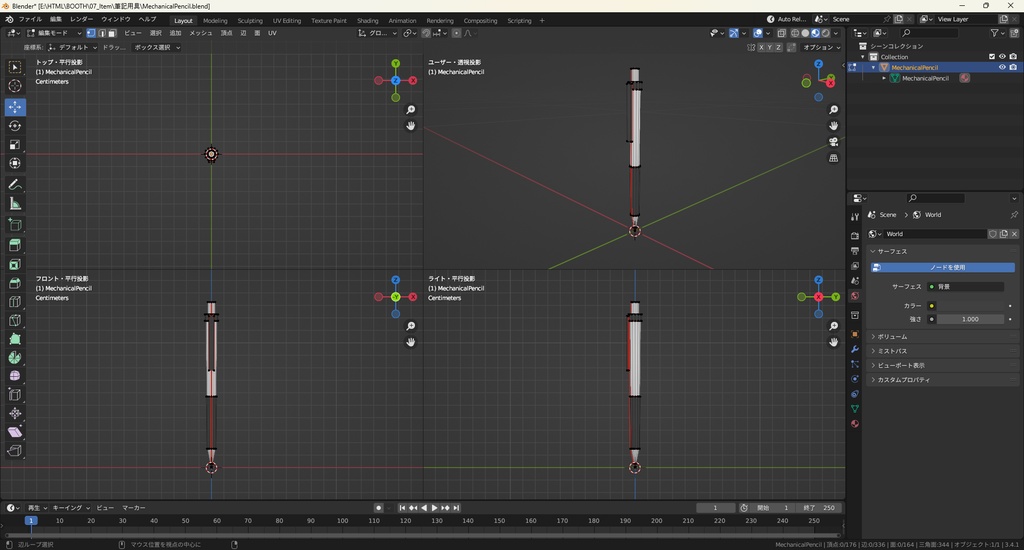Open the デフォルト orientation dropdown
Viewport: 1024px width, 550px height.
point(72,47)
